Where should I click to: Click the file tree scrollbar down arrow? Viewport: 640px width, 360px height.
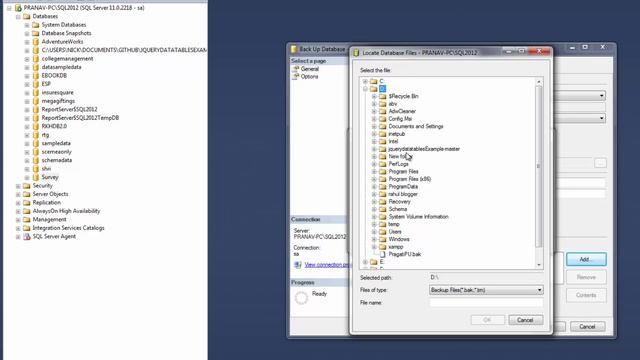pyautogui.click(x=539, y=265)
